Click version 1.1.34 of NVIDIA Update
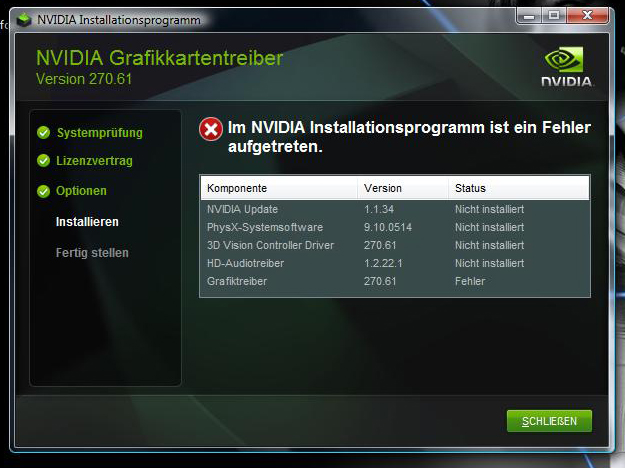The height and width of the screenshot is (468, 625). click(379, 209)
